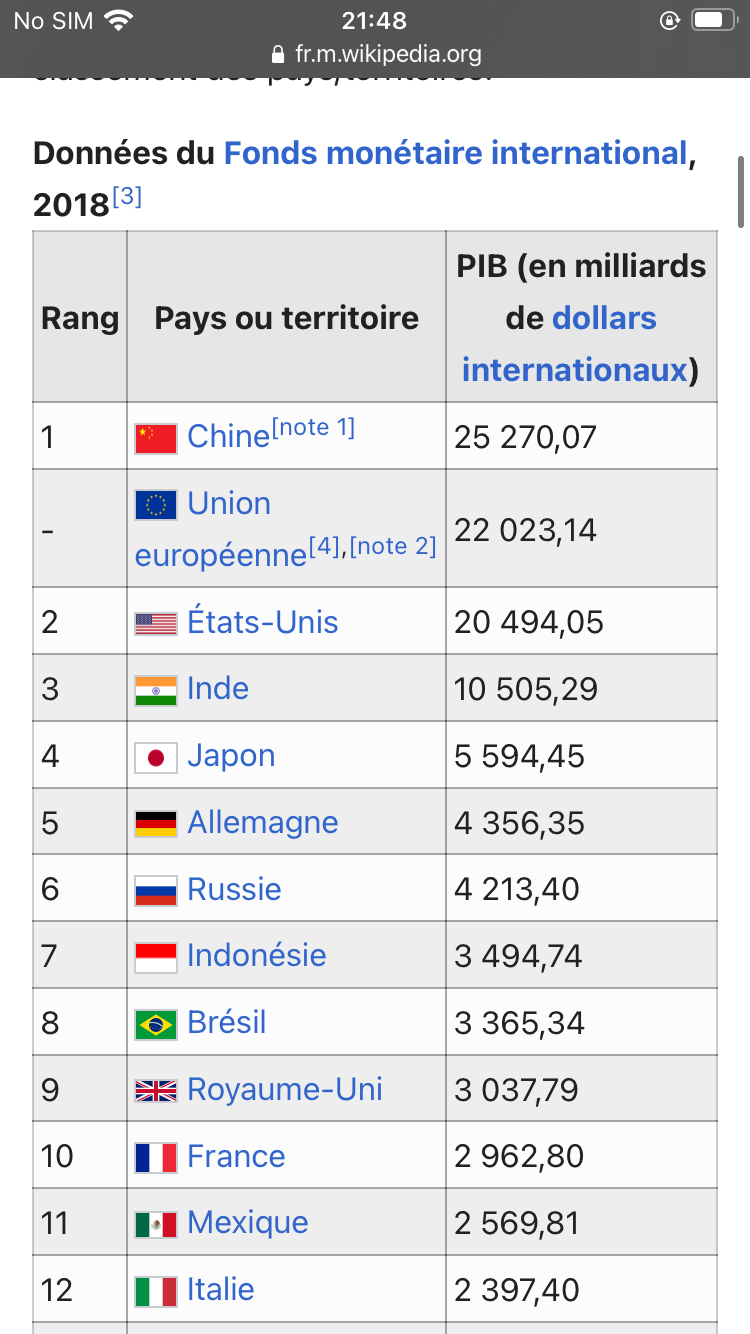Tap the United States flag icon
Viewport: 750px width, 1334px height.
pyautogui.click(x=156, y=624)
